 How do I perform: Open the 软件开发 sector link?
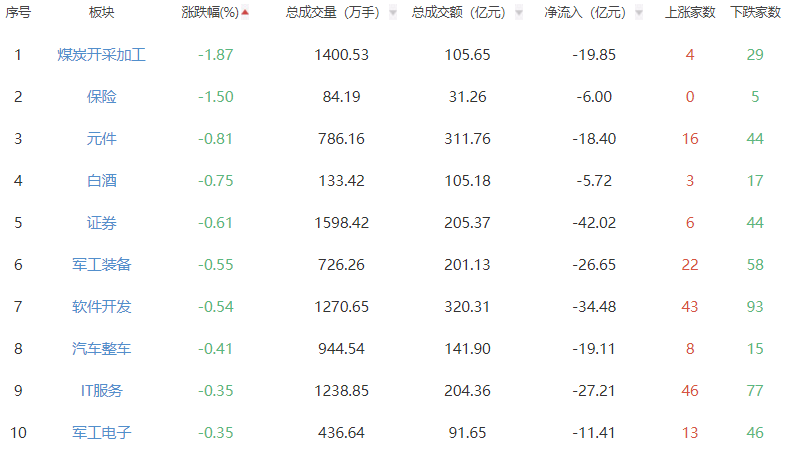coord(101,307)
